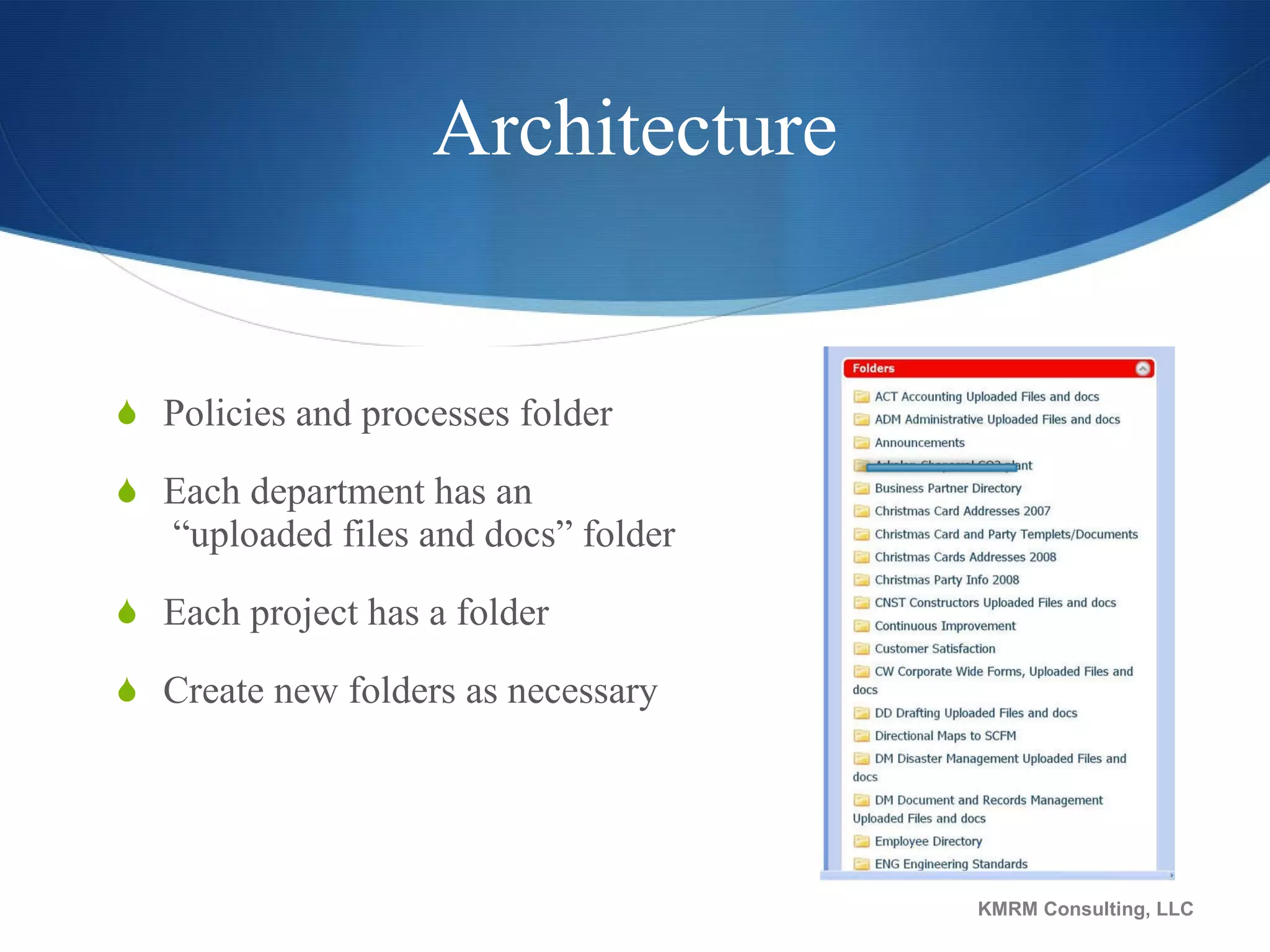This screenshot has height=952, width=1270.
Task: Click the Announcements folder icon
Action: 861,442
